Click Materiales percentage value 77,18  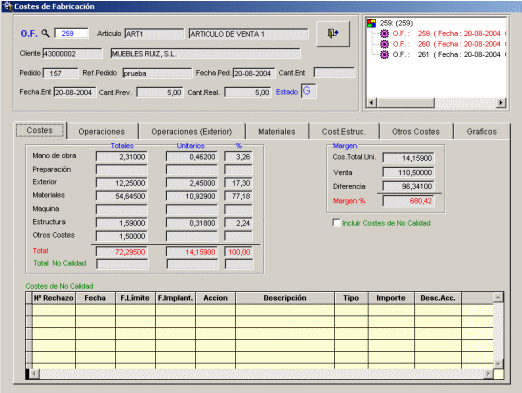click(238, 196)
